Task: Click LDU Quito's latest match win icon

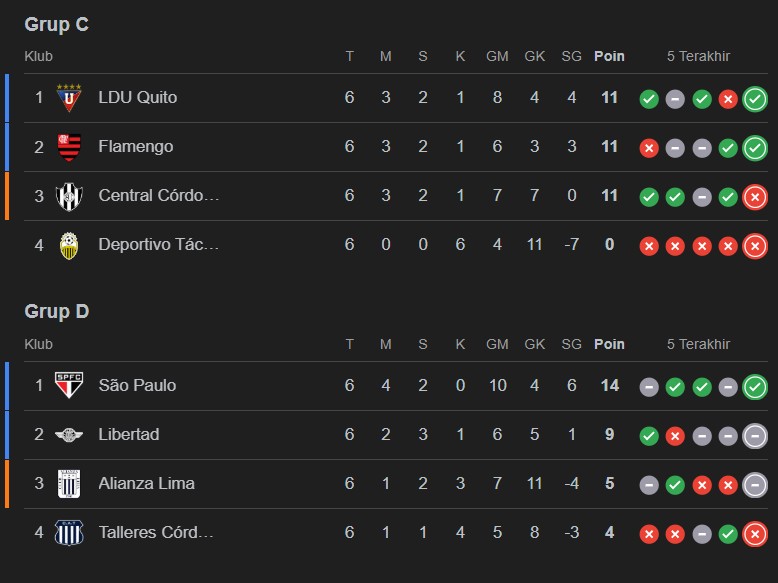Action: (755, 98)
